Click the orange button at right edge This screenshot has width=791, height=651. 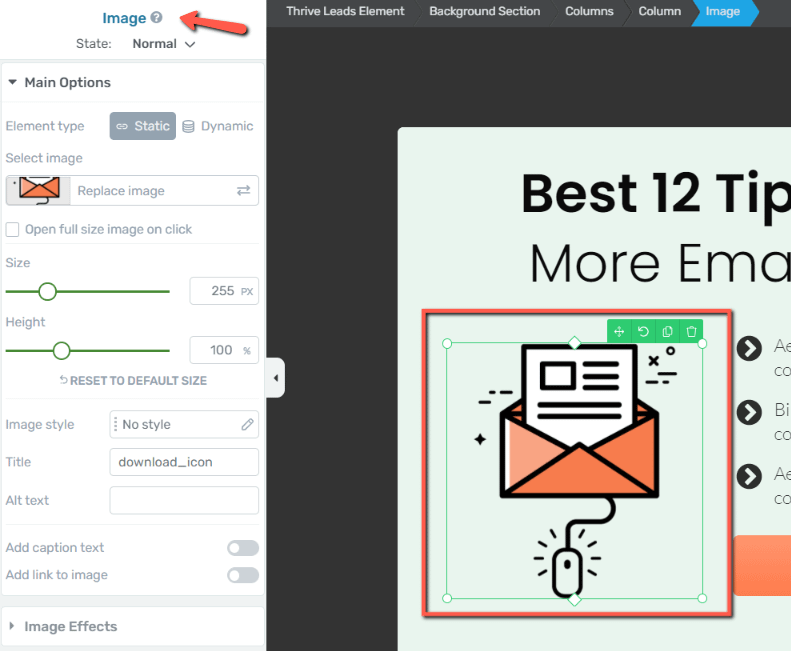click(x=762, y=566)
